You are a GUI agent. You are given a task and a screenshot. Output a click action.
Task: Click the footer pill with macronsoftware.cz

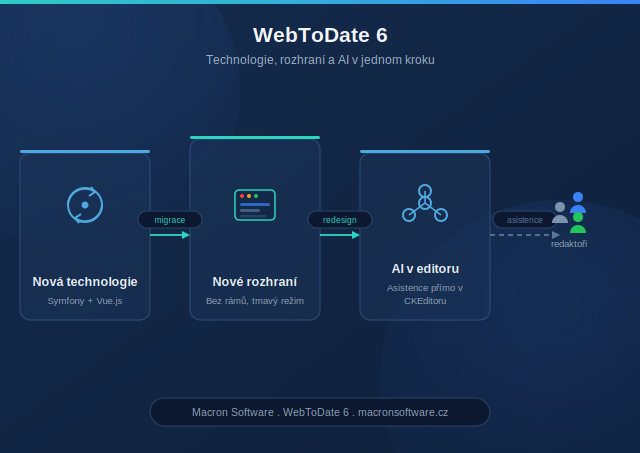click(320, 412)
